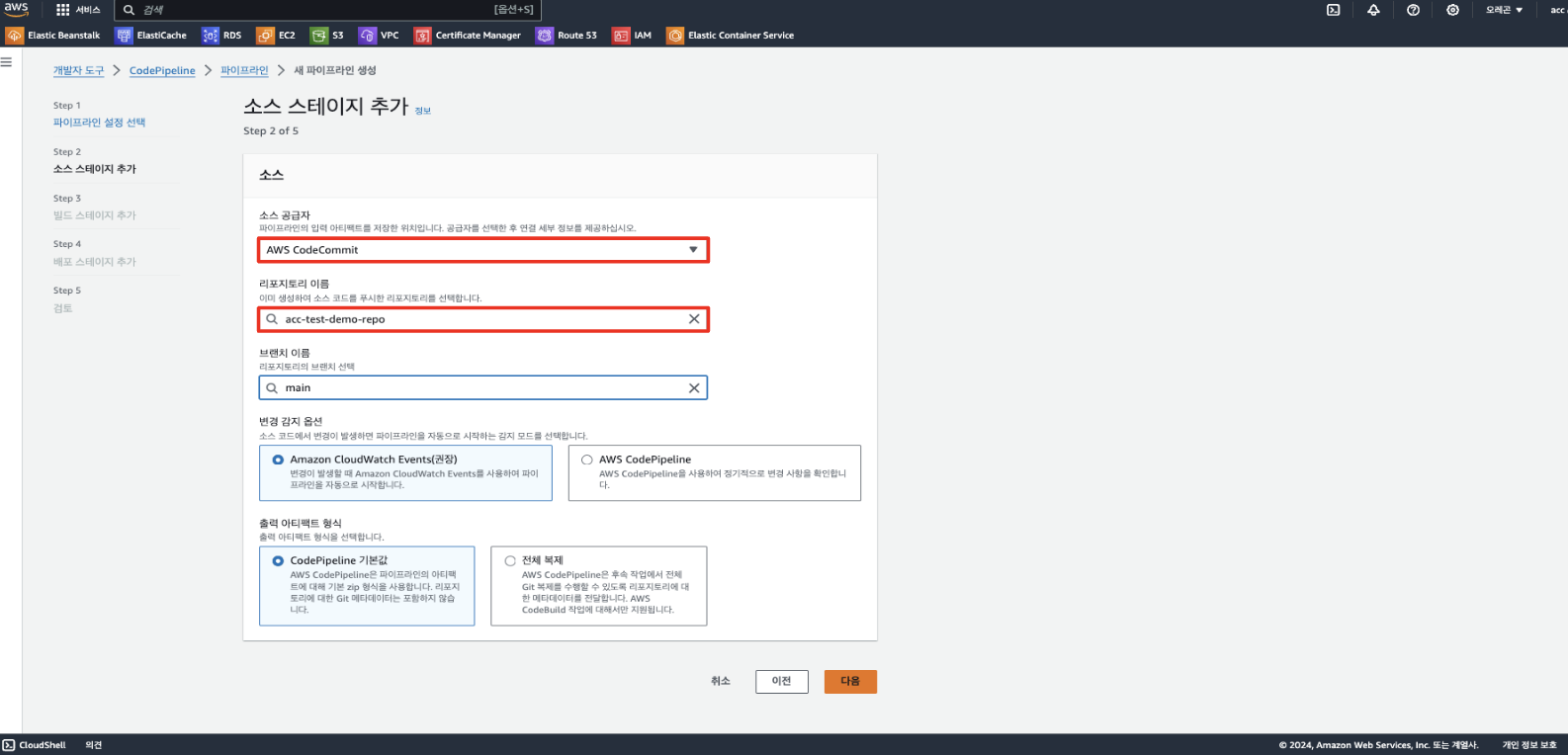
Task: Click 다음 next button
Action: point(850,682)
